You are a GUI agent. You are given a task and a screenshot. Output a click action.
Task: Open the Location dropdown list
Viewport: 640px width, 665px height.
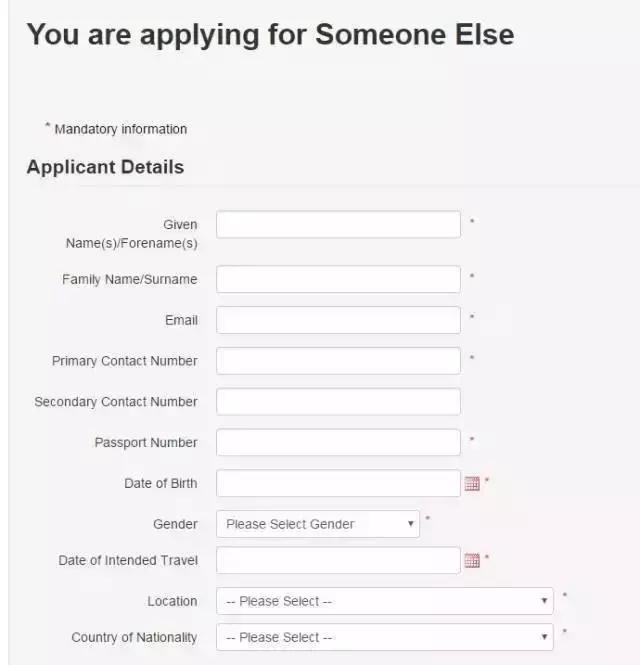click(385, 601)
